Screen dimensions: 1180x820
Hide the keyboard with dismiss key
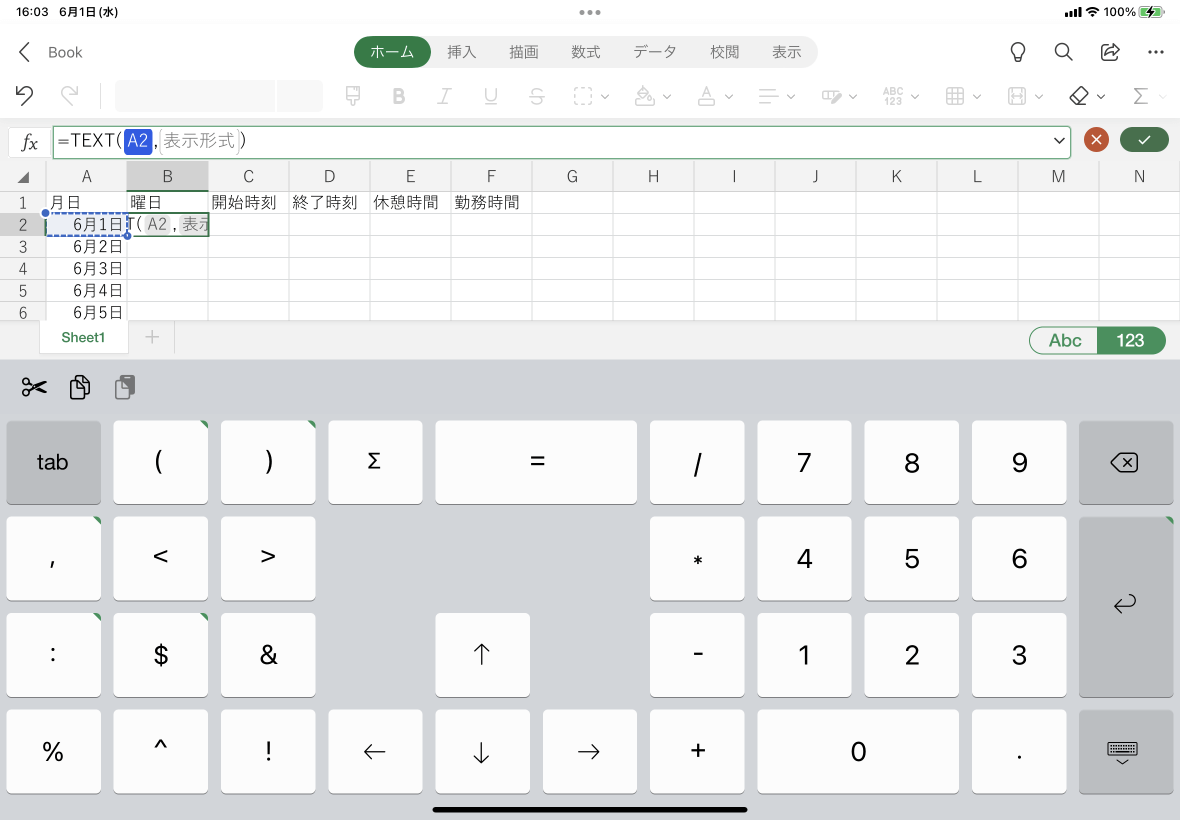(x=1125, y=752)
